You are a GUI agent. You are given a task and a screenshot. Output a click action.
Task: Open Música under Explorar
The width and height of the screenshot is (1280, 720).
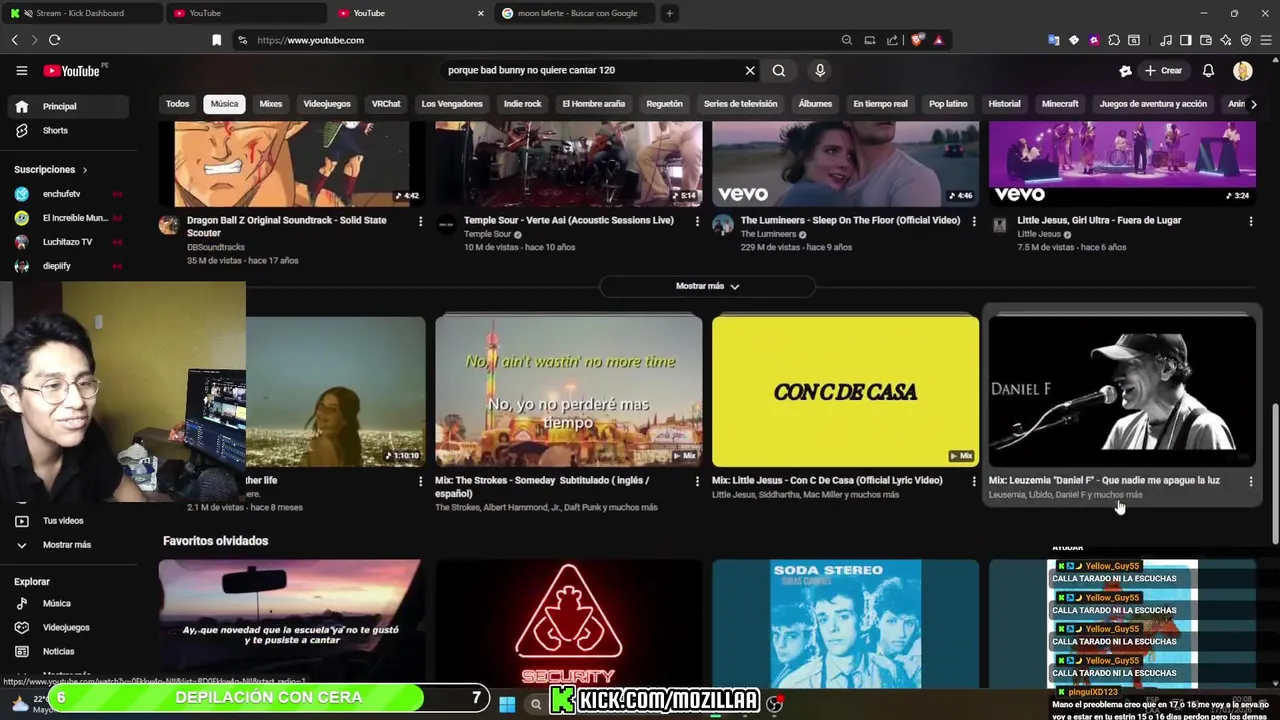[x=66, y=604]
